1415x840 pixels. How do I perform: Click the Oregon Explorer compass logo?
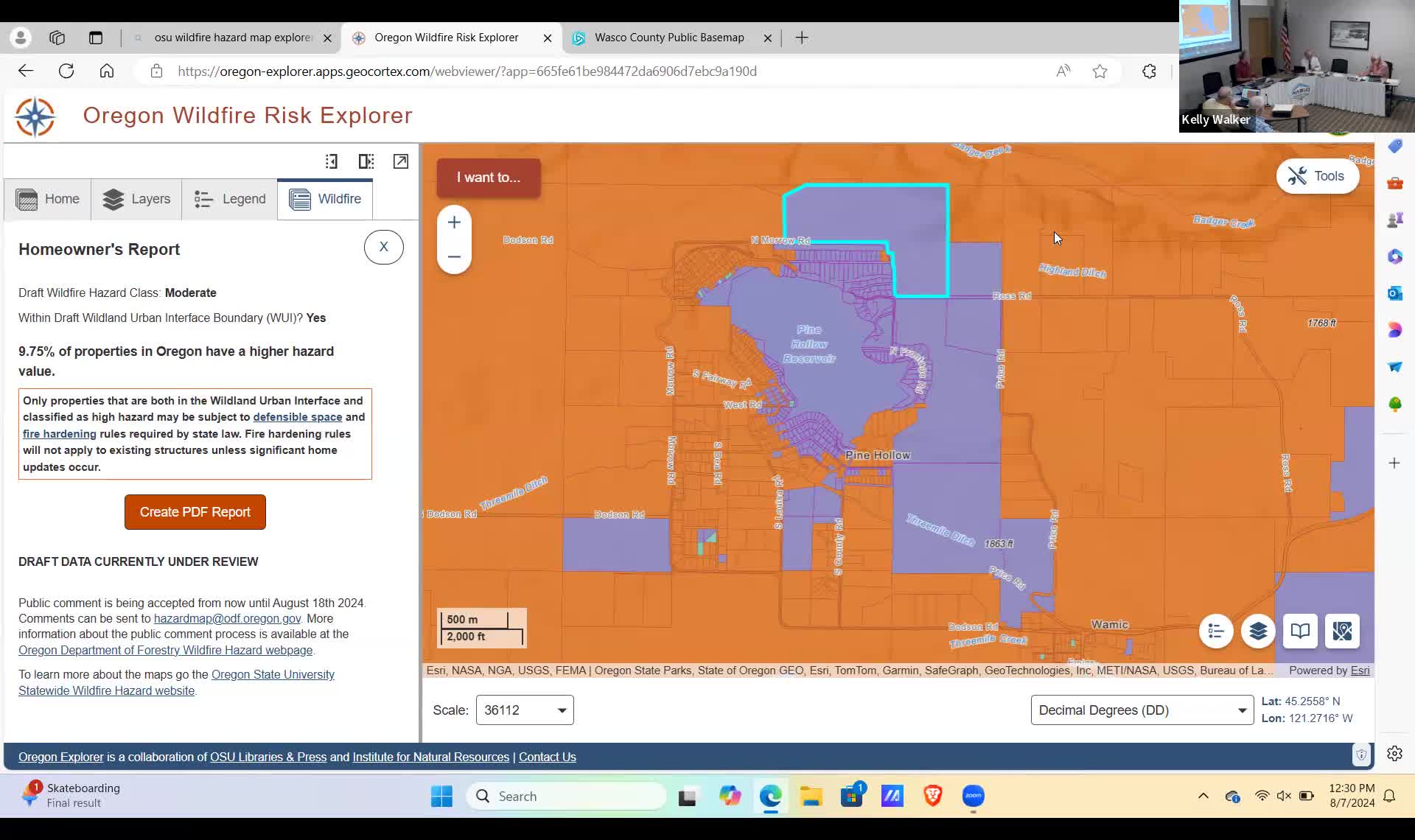click(x=35, y=116)
